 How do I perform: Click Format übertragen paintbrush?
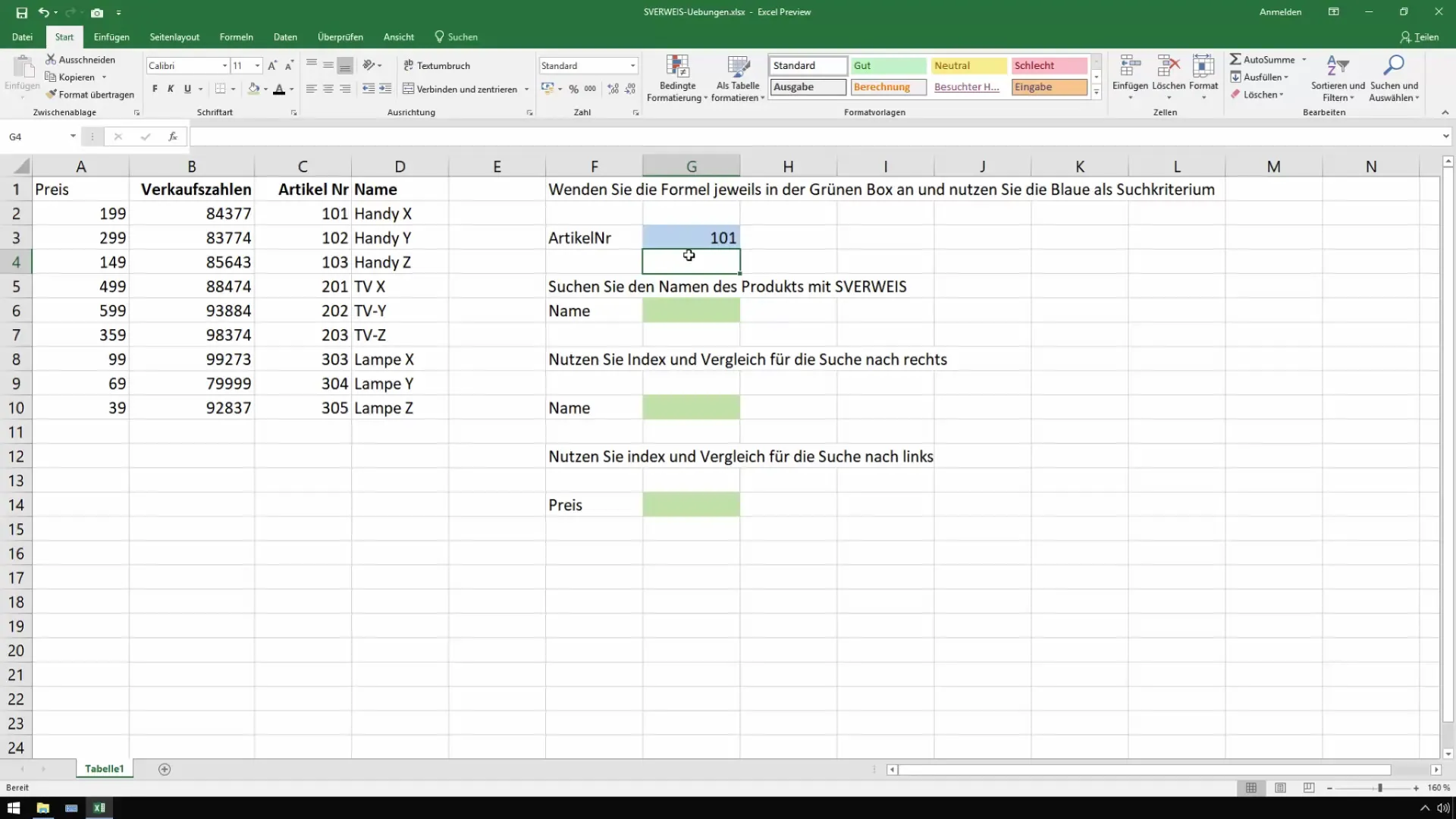89,94
